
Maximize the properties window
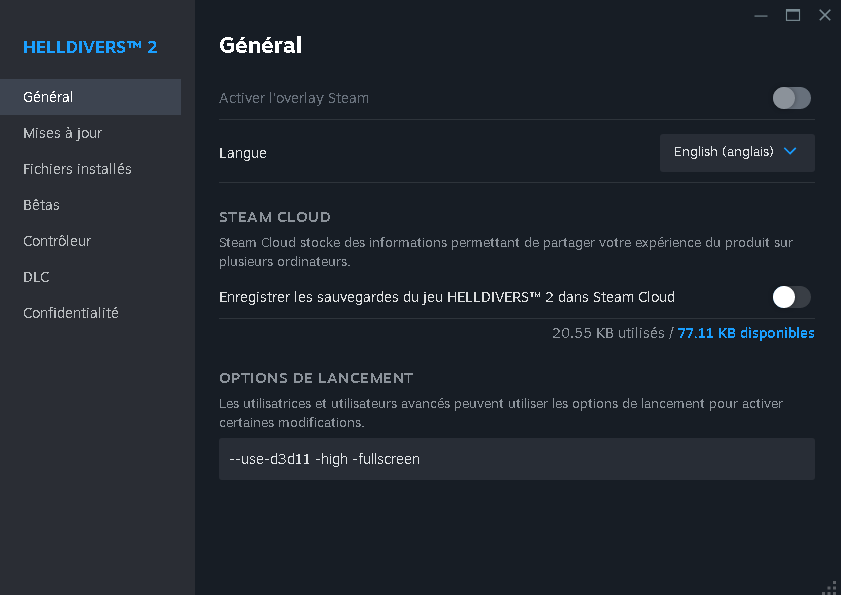[x=793, y=15]
